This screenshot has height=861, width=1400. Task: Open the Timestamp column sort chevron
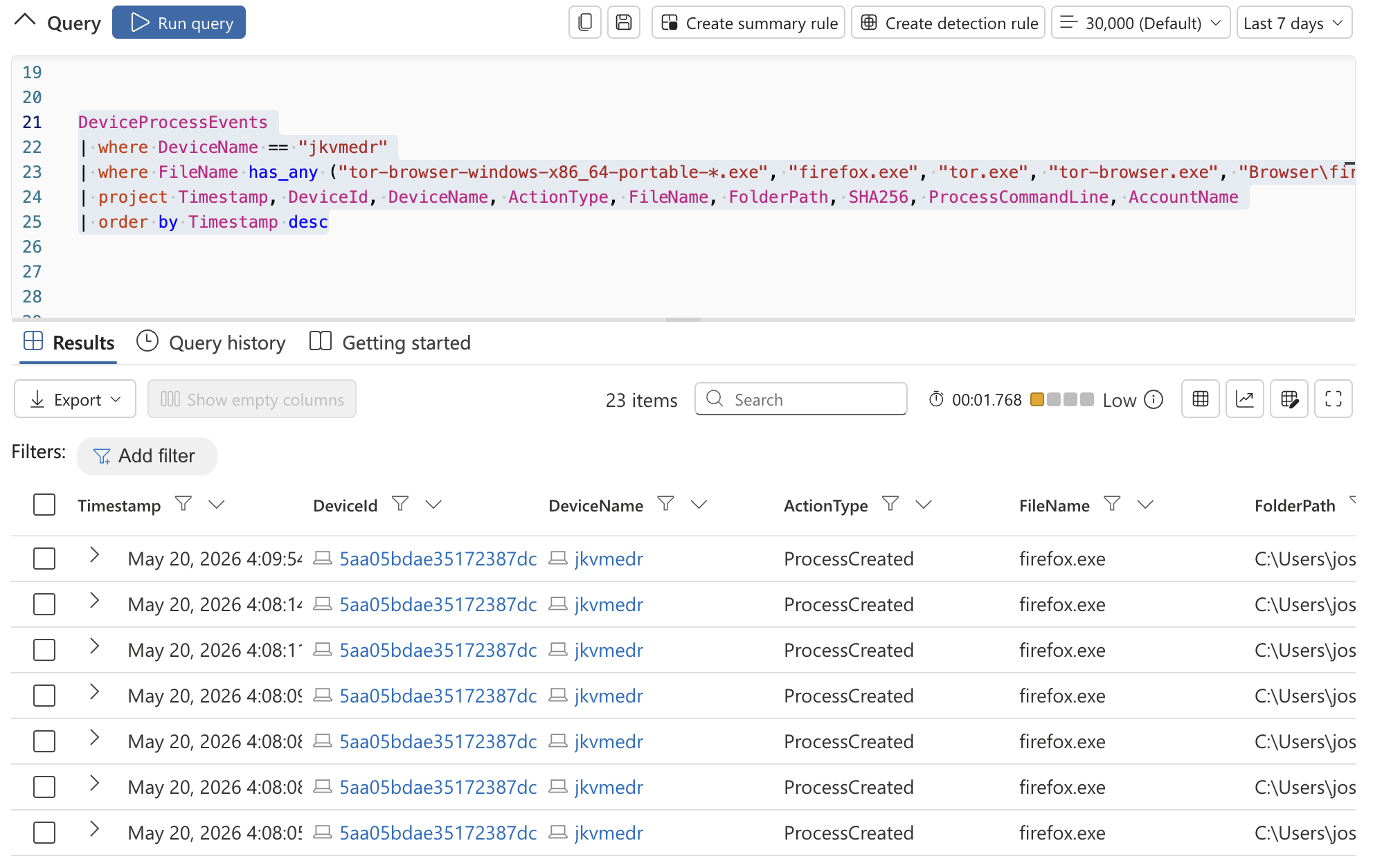click(217, 505)
